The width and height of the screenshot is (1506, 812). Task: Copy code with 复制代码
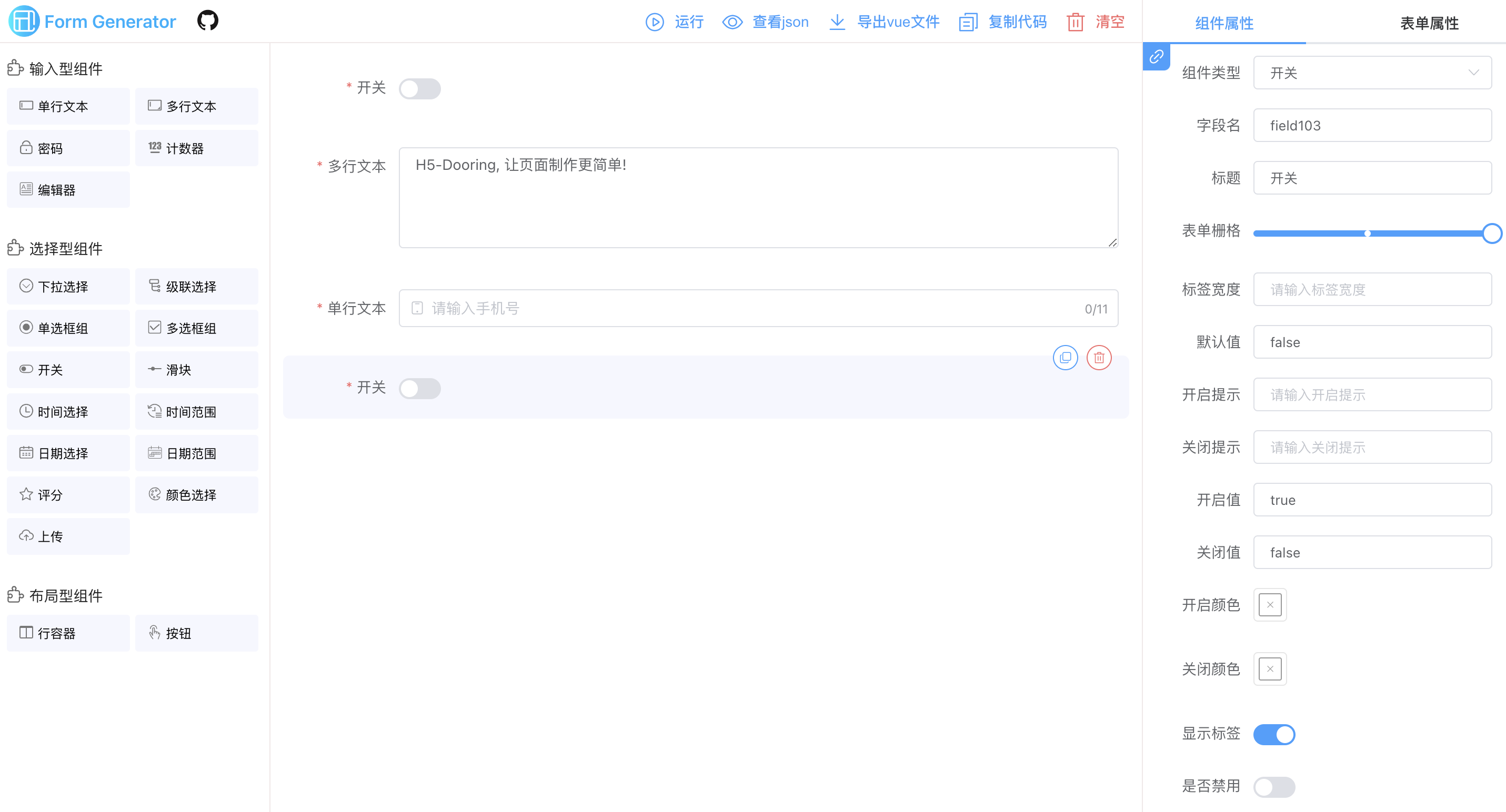point(1002,22)
